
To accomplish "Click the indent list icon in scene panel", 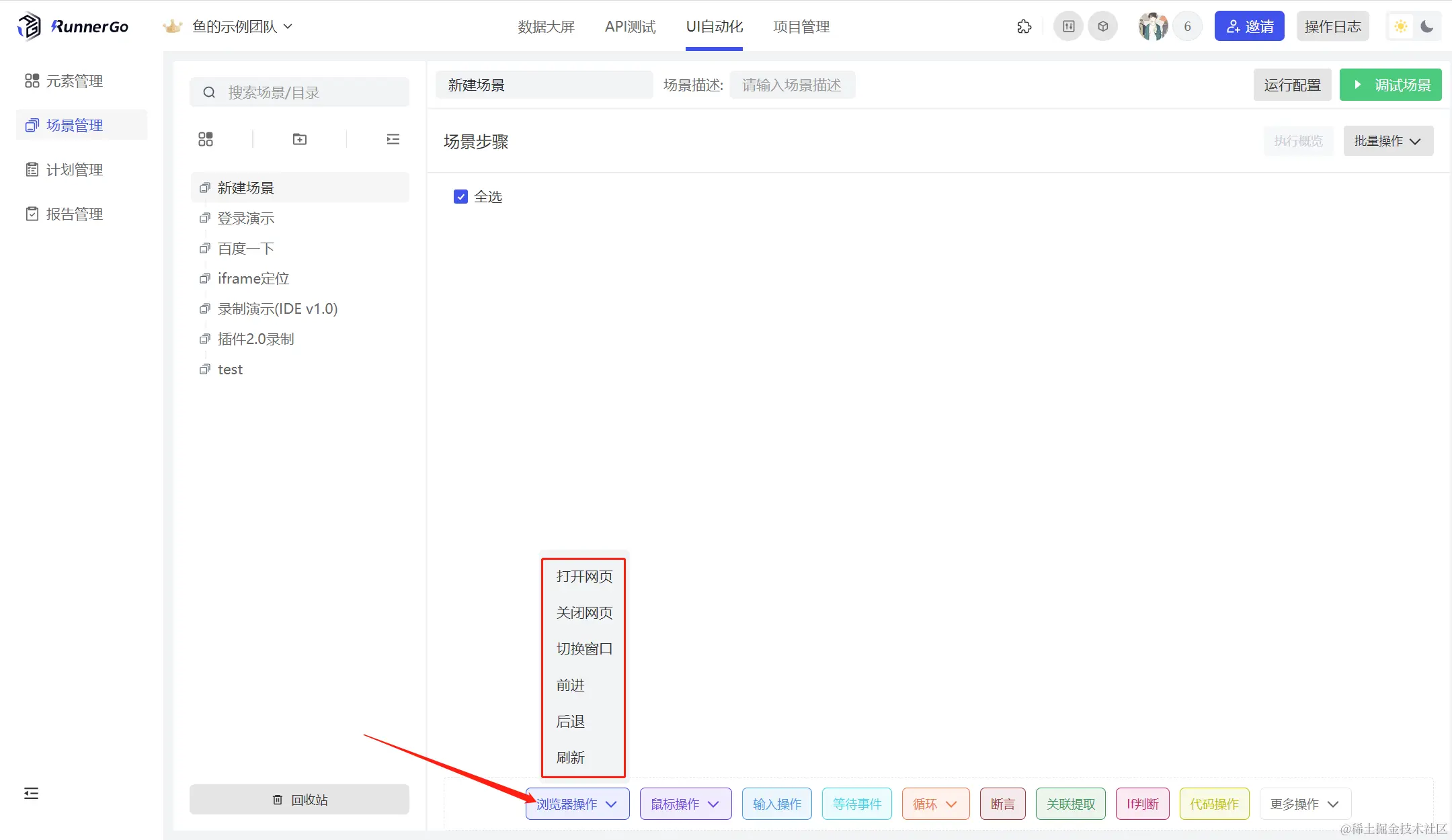I will (x=393, y=139).
